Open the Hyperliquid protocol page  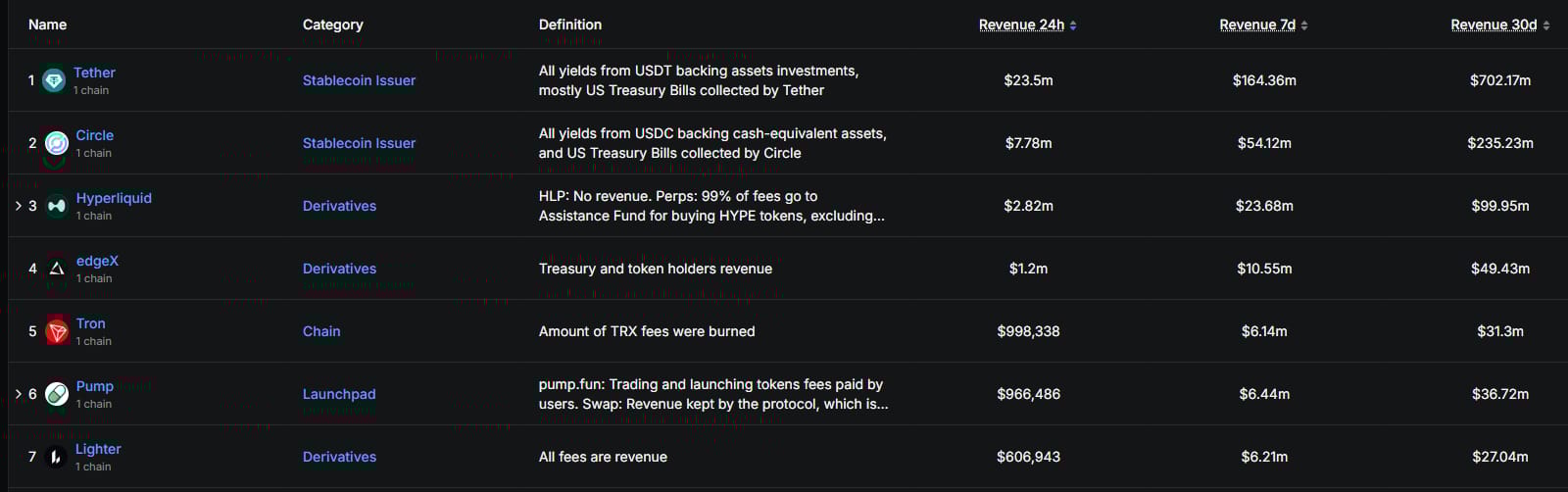(114, 198)
